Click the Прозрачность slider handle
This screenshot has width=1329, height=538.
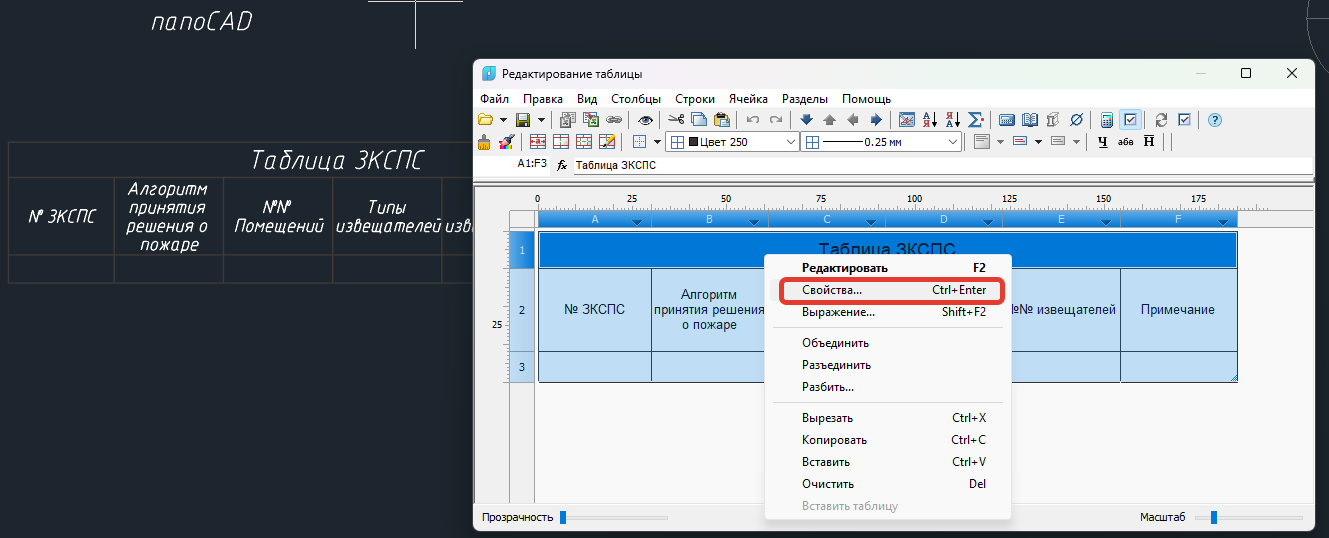[x=563, y=517]
